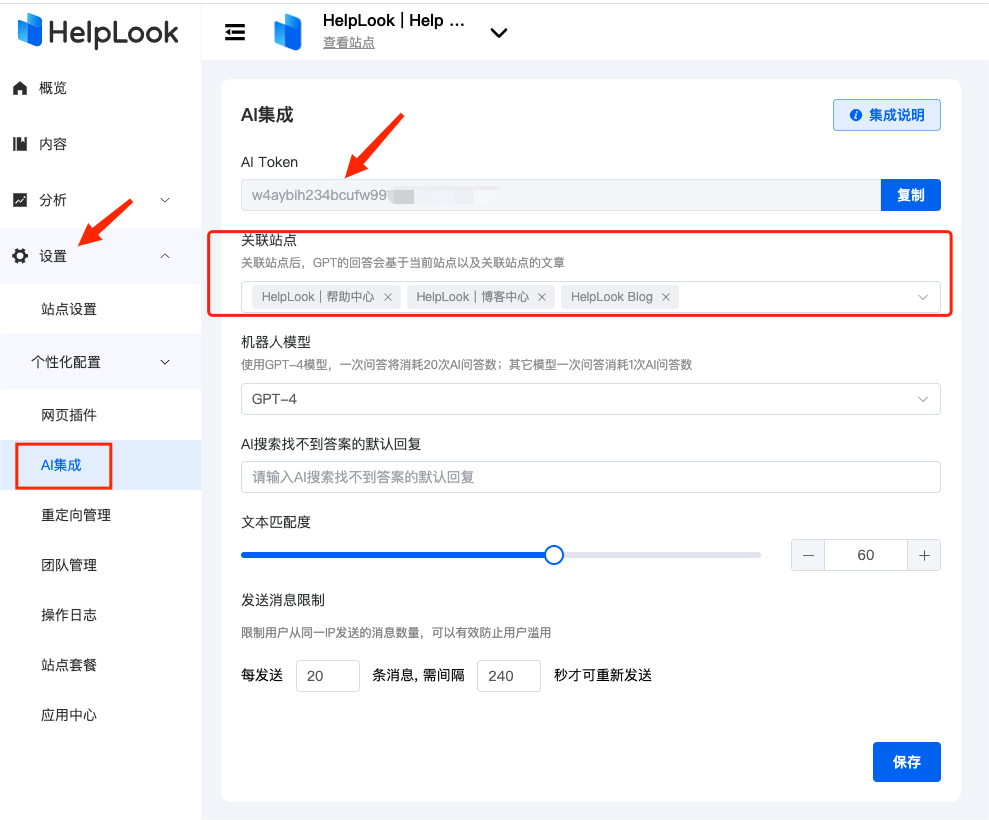The width and height of the screenshot is (989, 820).
Task: Click the 保存 button
Action: pyautogui.click(x=906, y=762)
